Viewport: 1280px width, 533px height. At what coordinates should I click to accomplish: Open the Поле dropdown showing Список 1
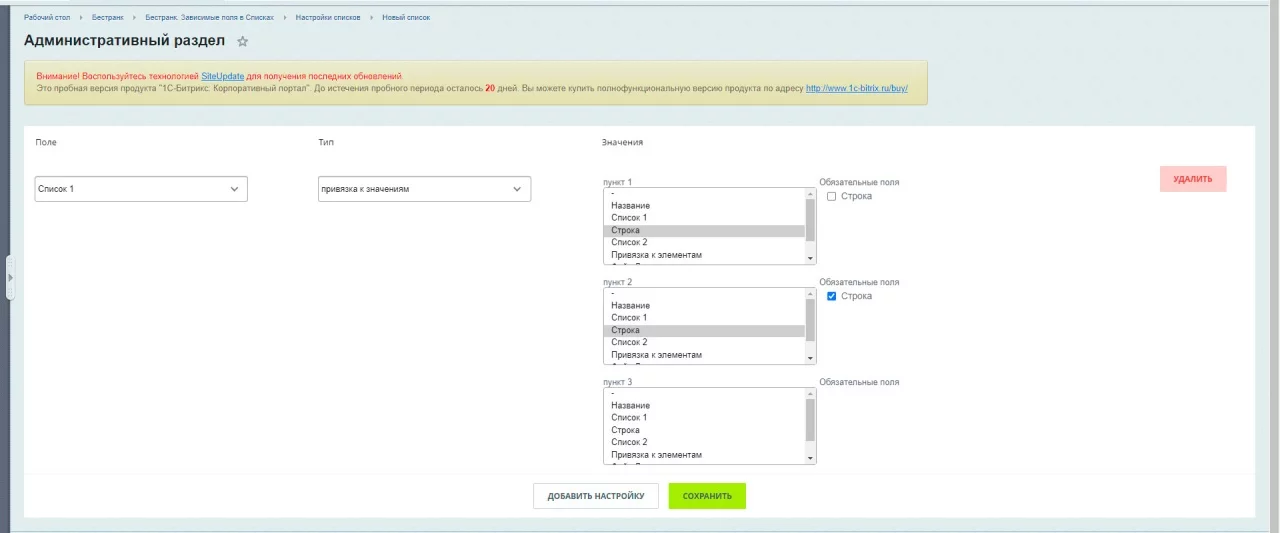[141, 189]
